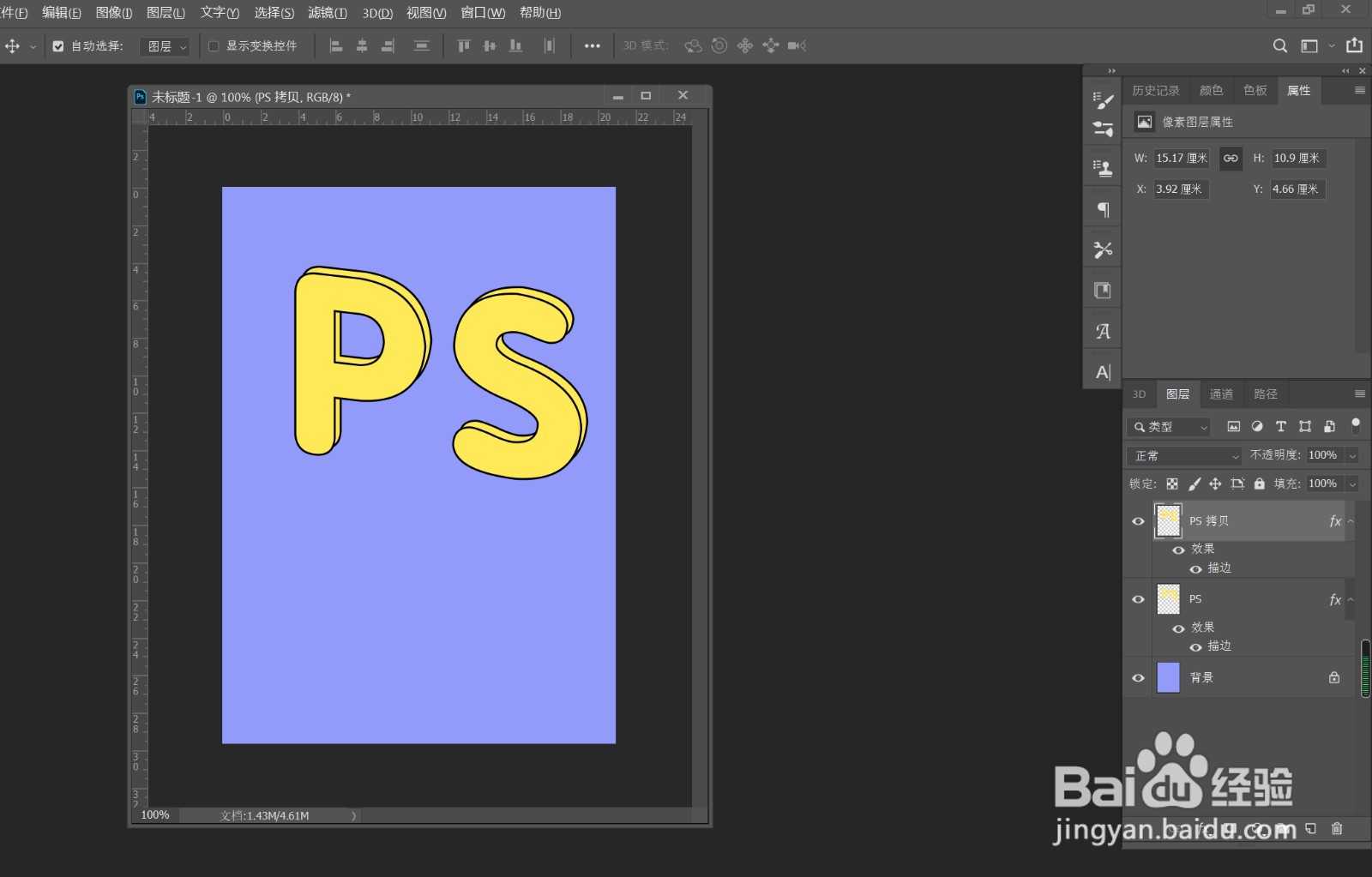Click the lock all padlock icon

pyautogui.click(x=1259, y=484)
